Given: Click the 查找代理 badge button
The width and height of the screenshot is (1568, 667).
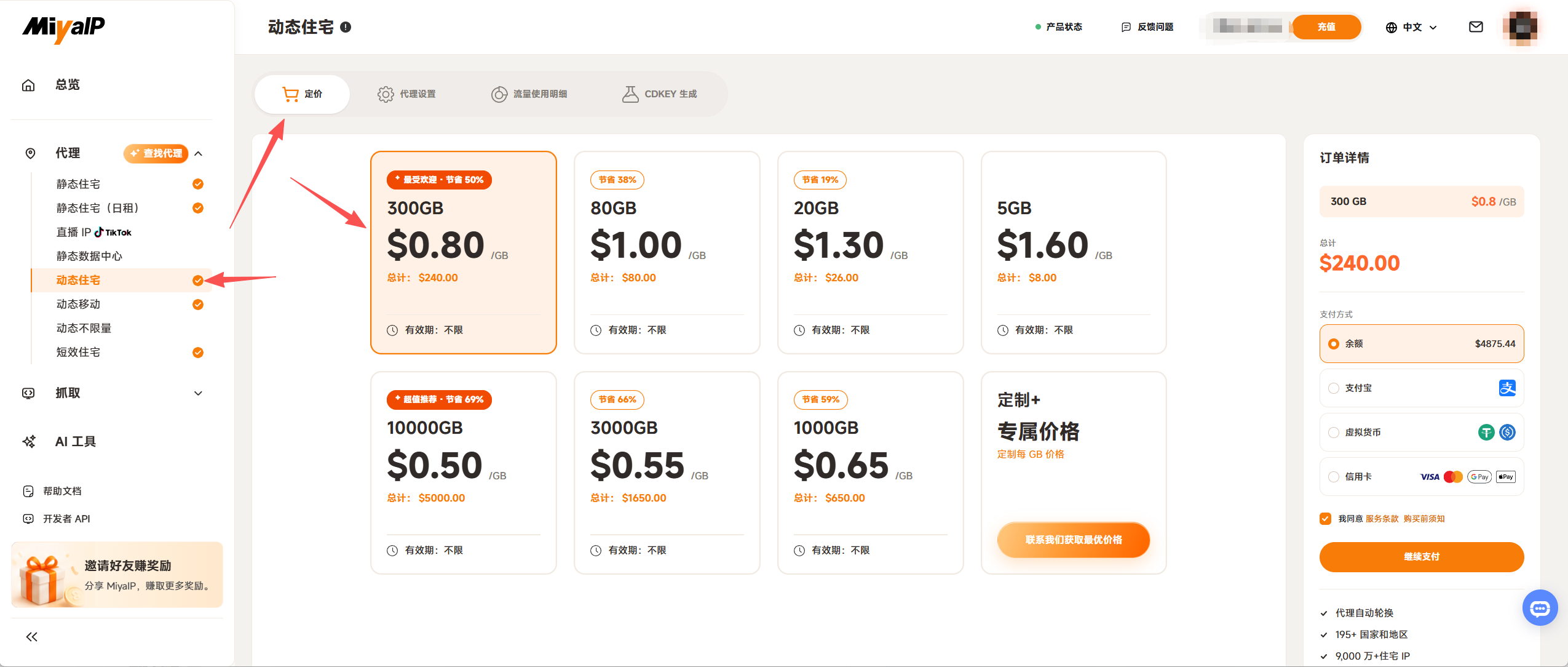Looking at the screenshot, I should [156, 153].
